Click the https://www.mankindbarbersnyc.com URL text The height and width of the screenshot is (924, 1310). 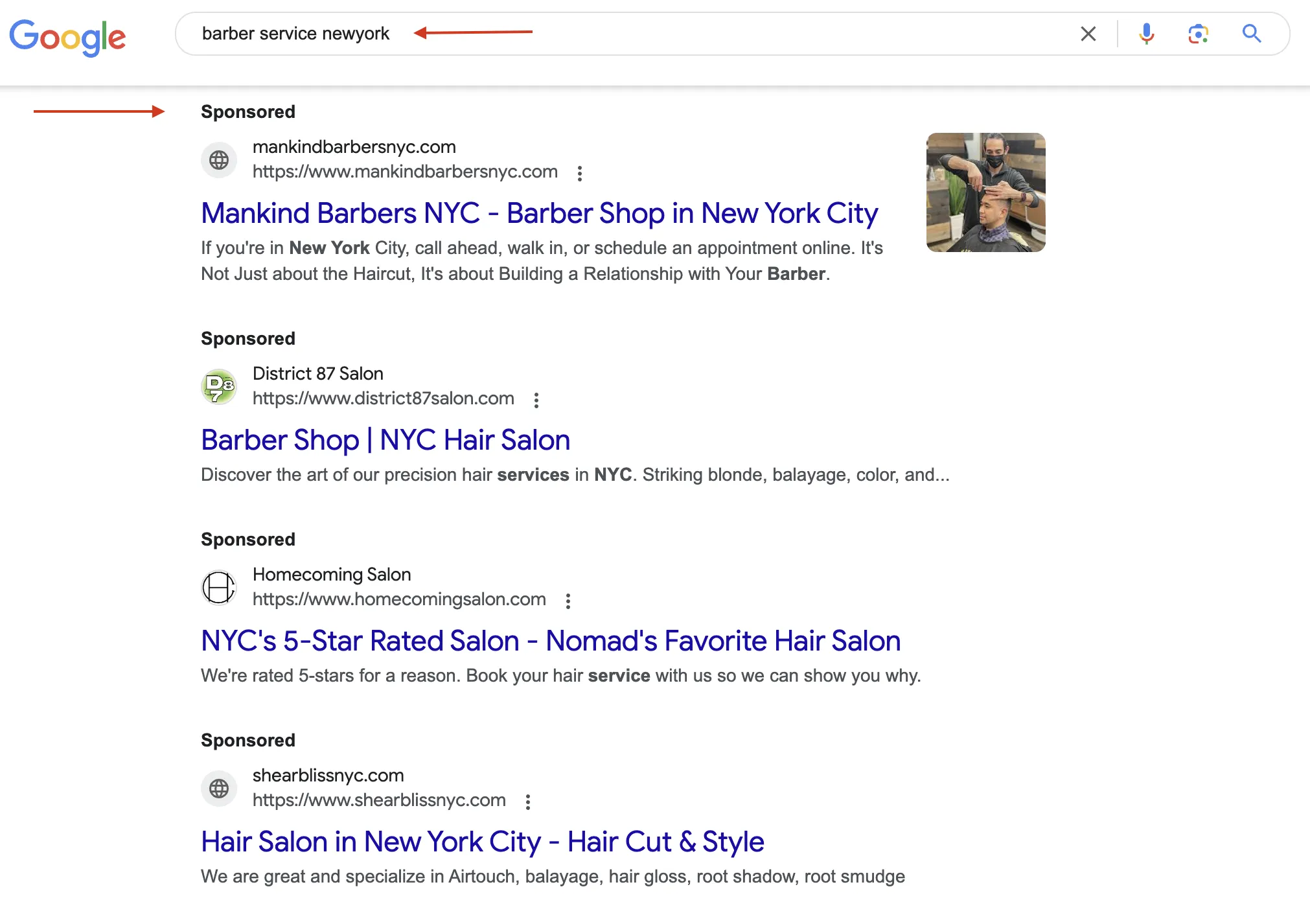pos(405,172)
